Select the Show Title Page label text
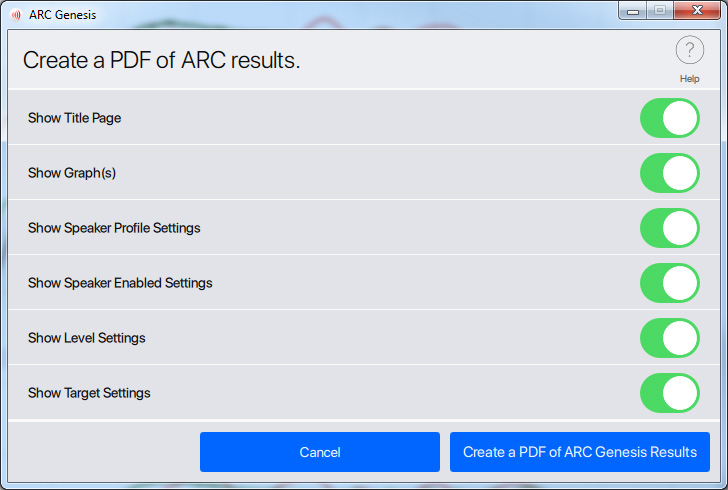The height and width of the screenshot is (490, 728). click(x=74, y=118)
